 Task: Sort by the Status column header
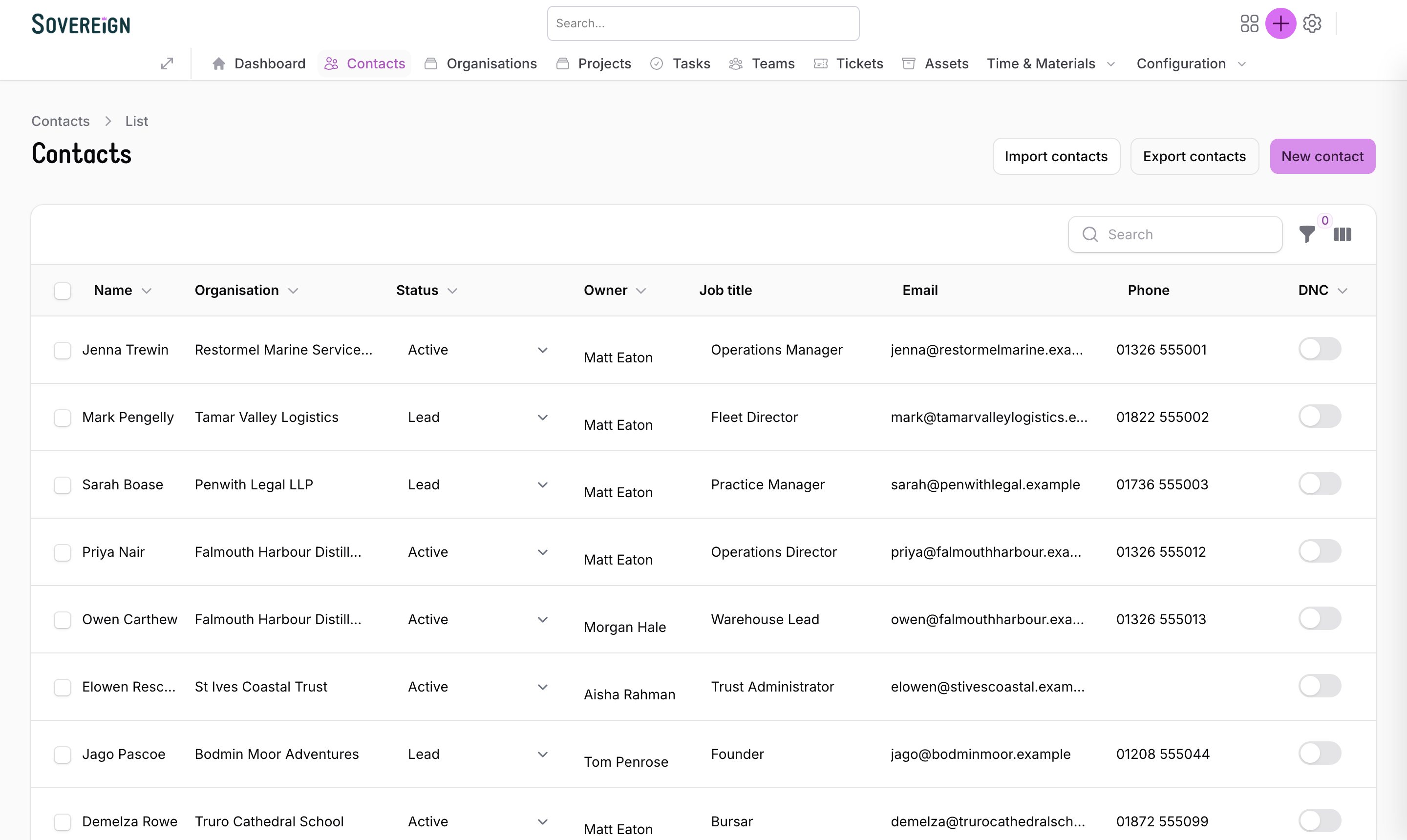[x=426, y=291]
